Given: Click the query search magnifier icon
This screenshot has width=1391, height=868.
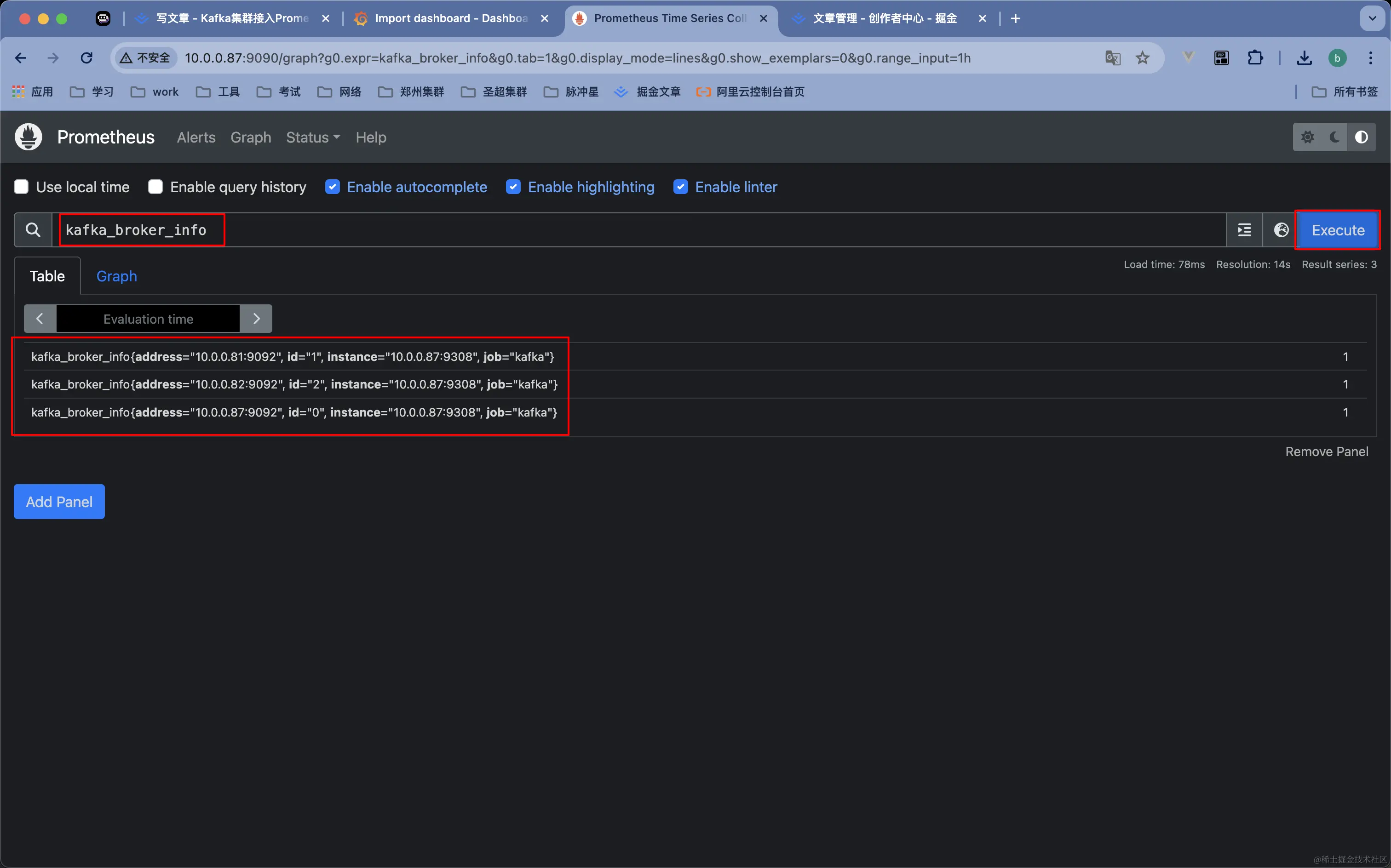Looking at the screenshot, I should coord(33,230).
